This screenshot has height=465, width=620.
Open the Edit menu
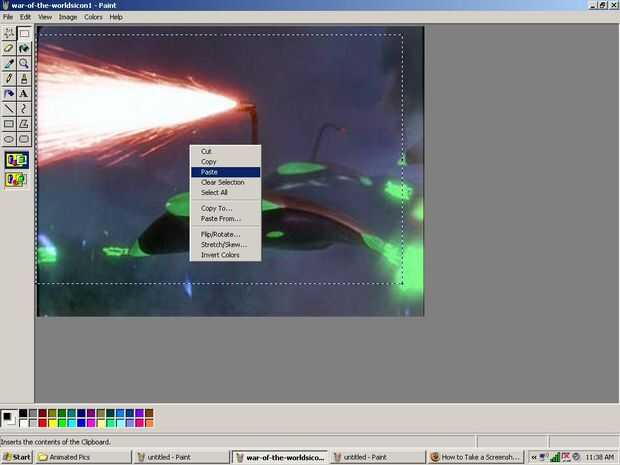pyautogui.click(x=25, y=17)
